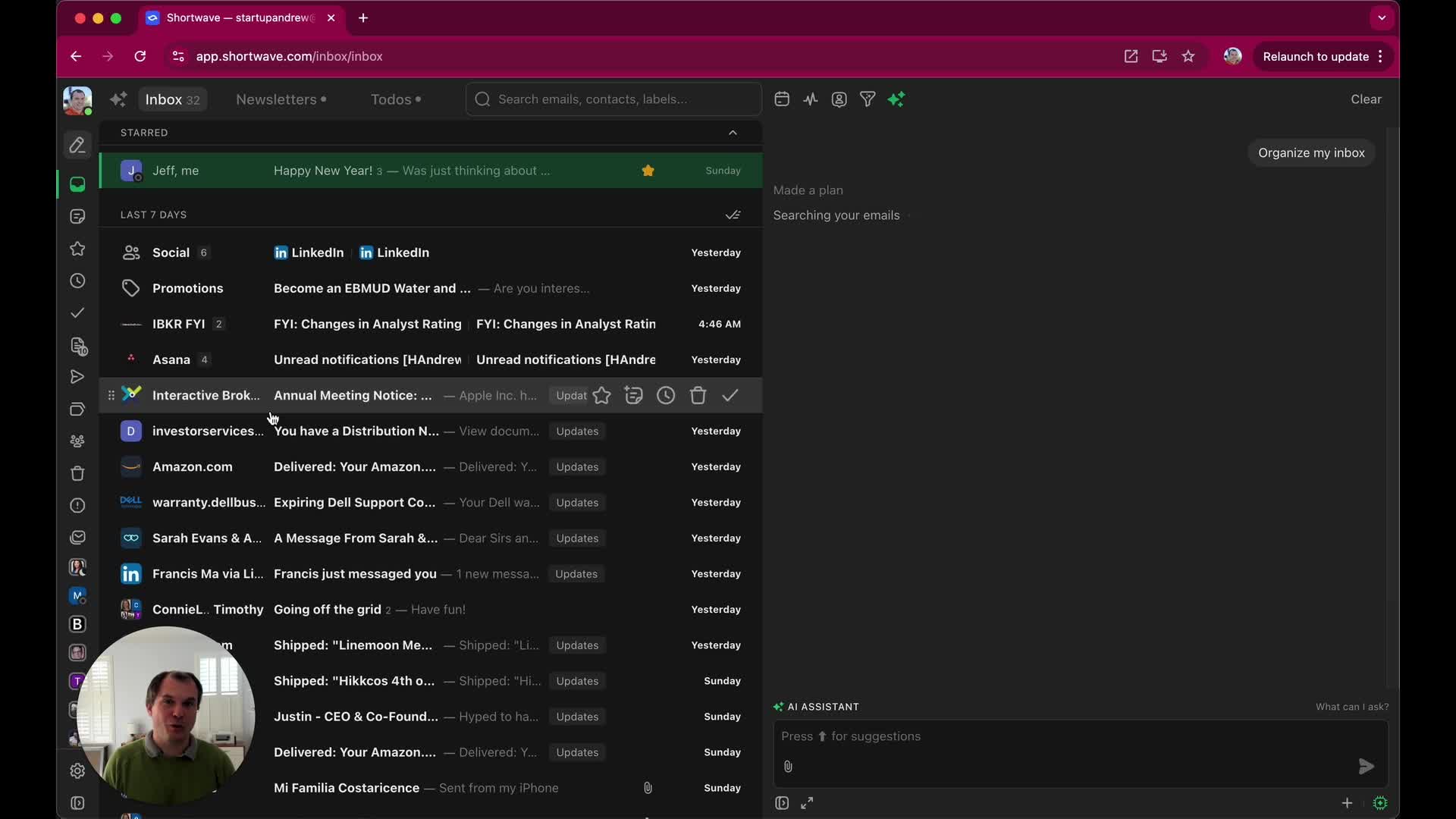The width and height of the screenshot is (1456, 819).
Task: Mark Interactive Brokers email as done
Action: click(x=730, y=395)
